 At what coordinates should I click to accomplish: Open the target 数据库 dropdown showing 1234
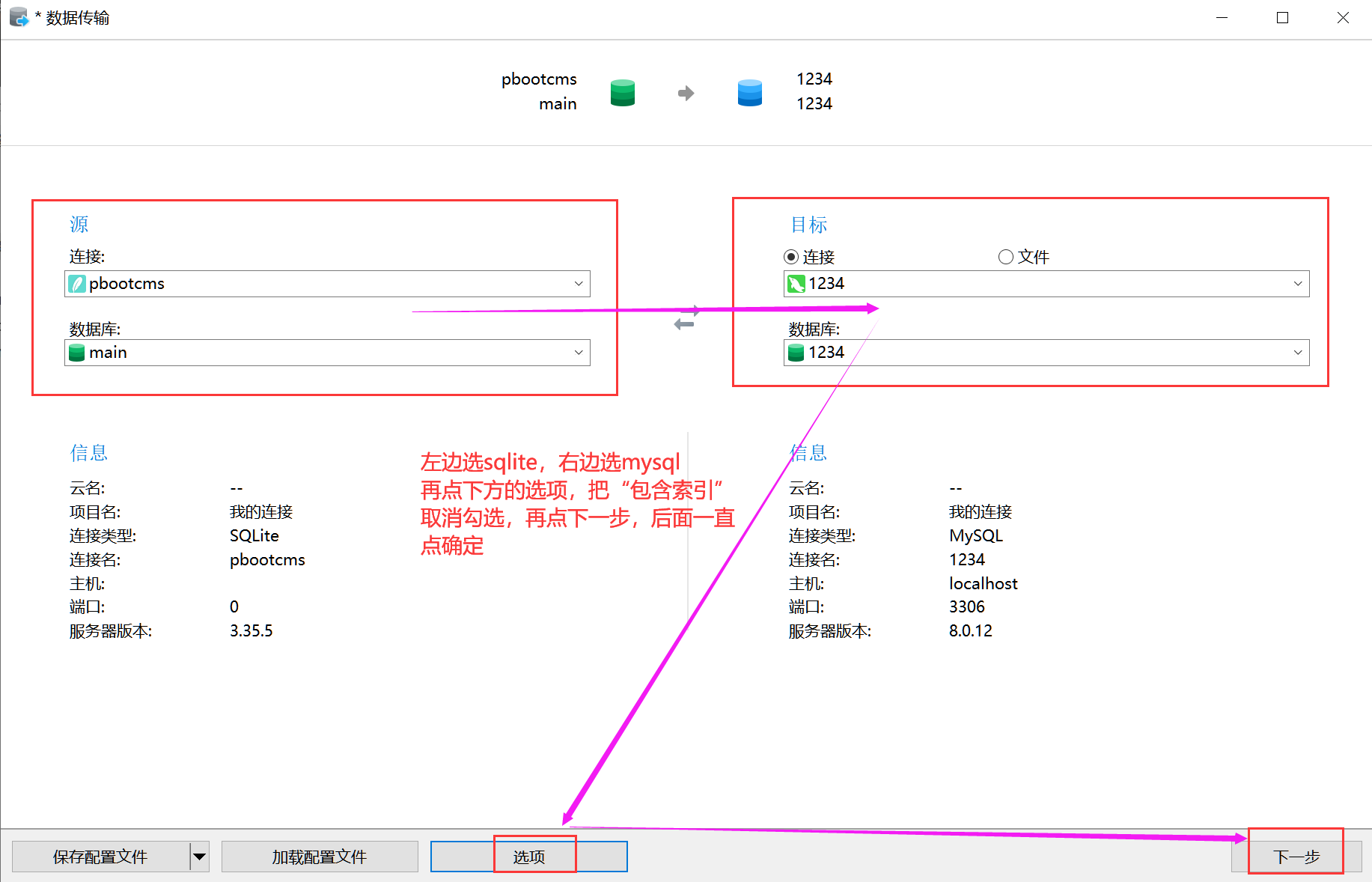coord(1297,353)
